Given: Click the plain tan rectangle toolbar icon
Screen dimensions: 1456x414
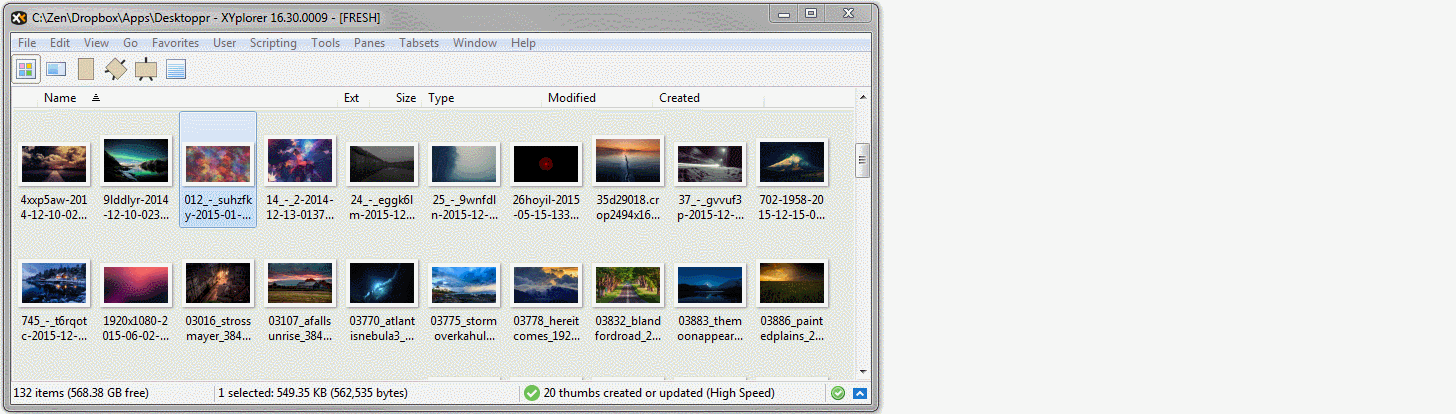Looking at the screenshot, I should tap(86, 69).
